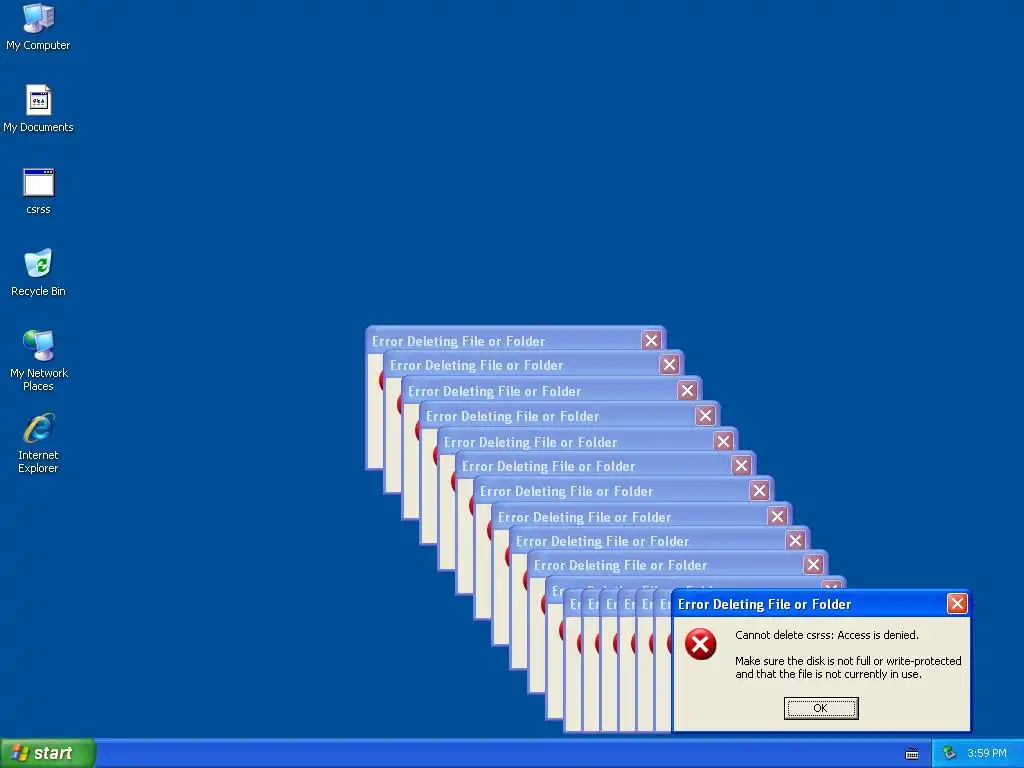Click the network tray icon beside clock
The width and height of the screenshot is (1024, 768).
(949, 753)
